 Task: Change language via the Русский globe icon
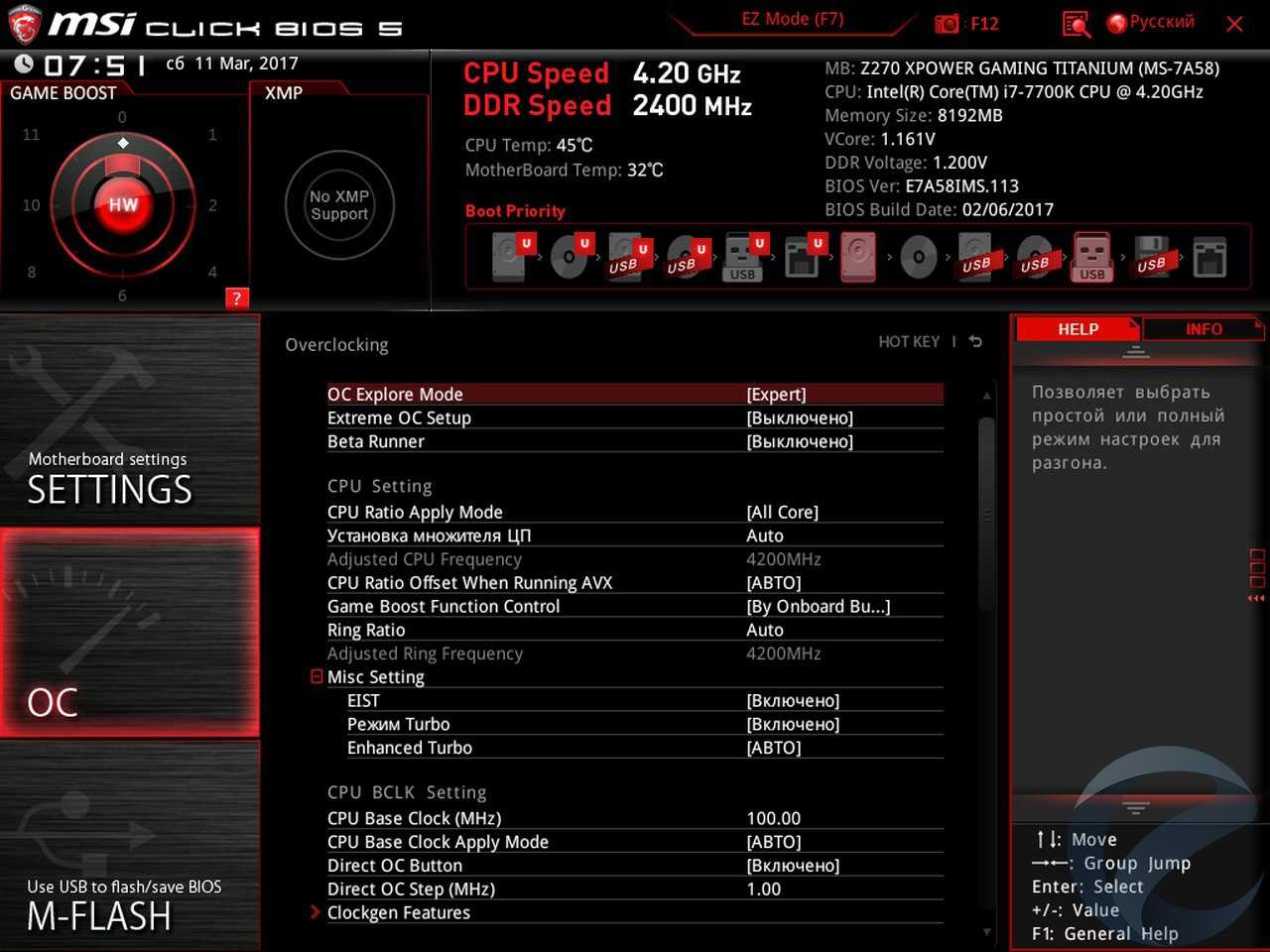[x=1151, y=23]
